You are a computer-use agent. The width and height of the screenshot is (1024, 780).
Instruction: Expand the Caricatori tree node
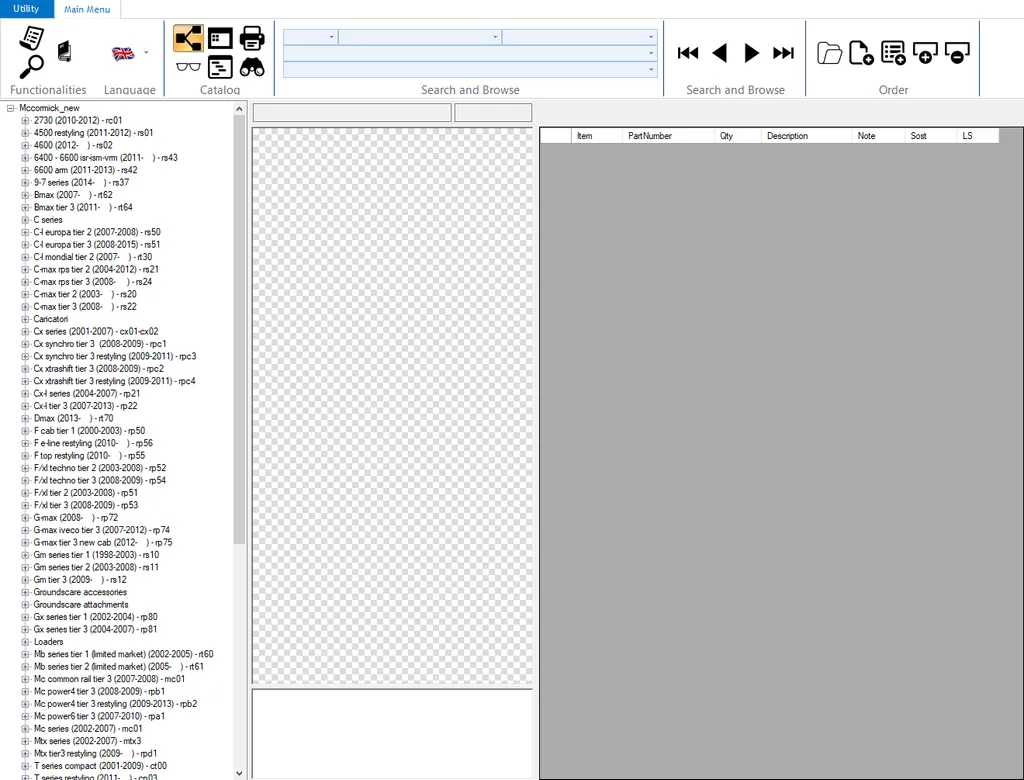[x=25, y=319]
